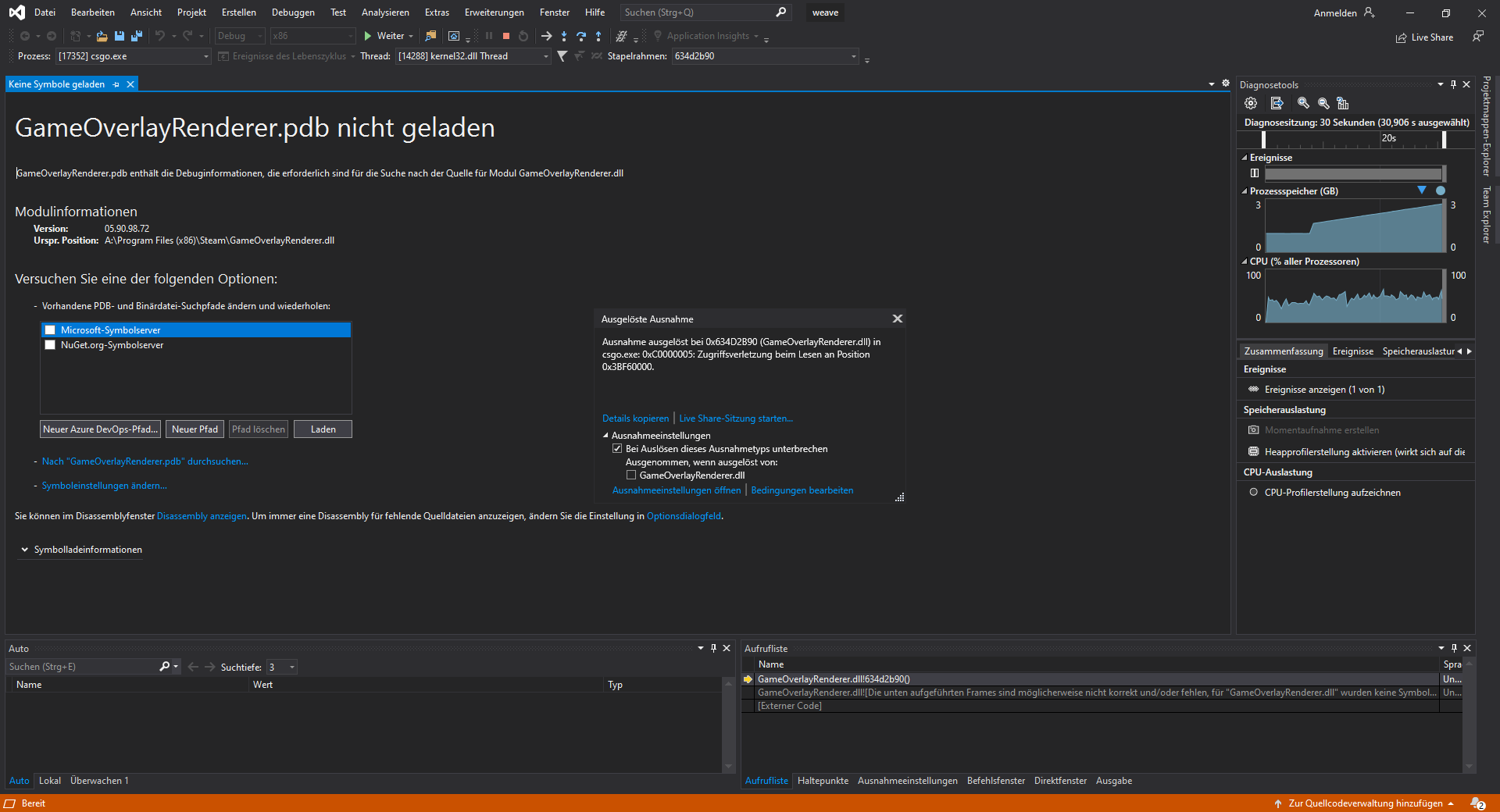Collapse the Ausnahmeeinstellungen section
This screenshot has width=1500, height=812.
(x=605, y=436)
